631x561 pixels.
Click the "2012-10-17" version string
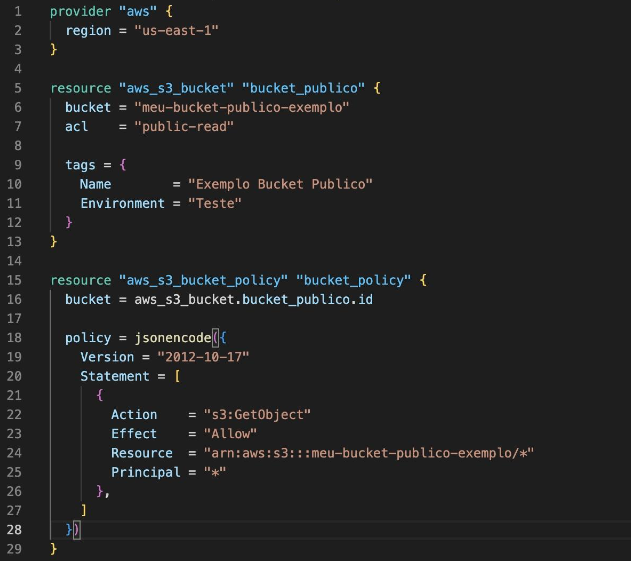[203, 357]
